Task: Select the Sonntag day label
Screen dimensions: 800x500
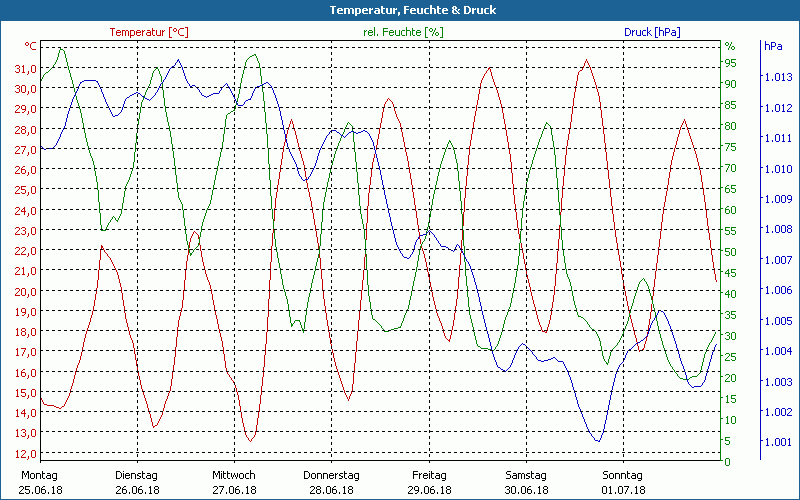Action: pyautogui.click(x=622, y=475)
